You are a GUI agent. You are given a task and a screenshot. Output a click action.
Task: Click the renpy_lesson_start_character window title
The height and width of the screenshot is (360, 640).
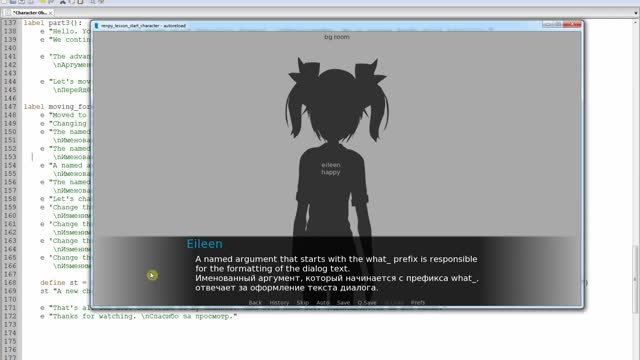click(x=143, y=26)
